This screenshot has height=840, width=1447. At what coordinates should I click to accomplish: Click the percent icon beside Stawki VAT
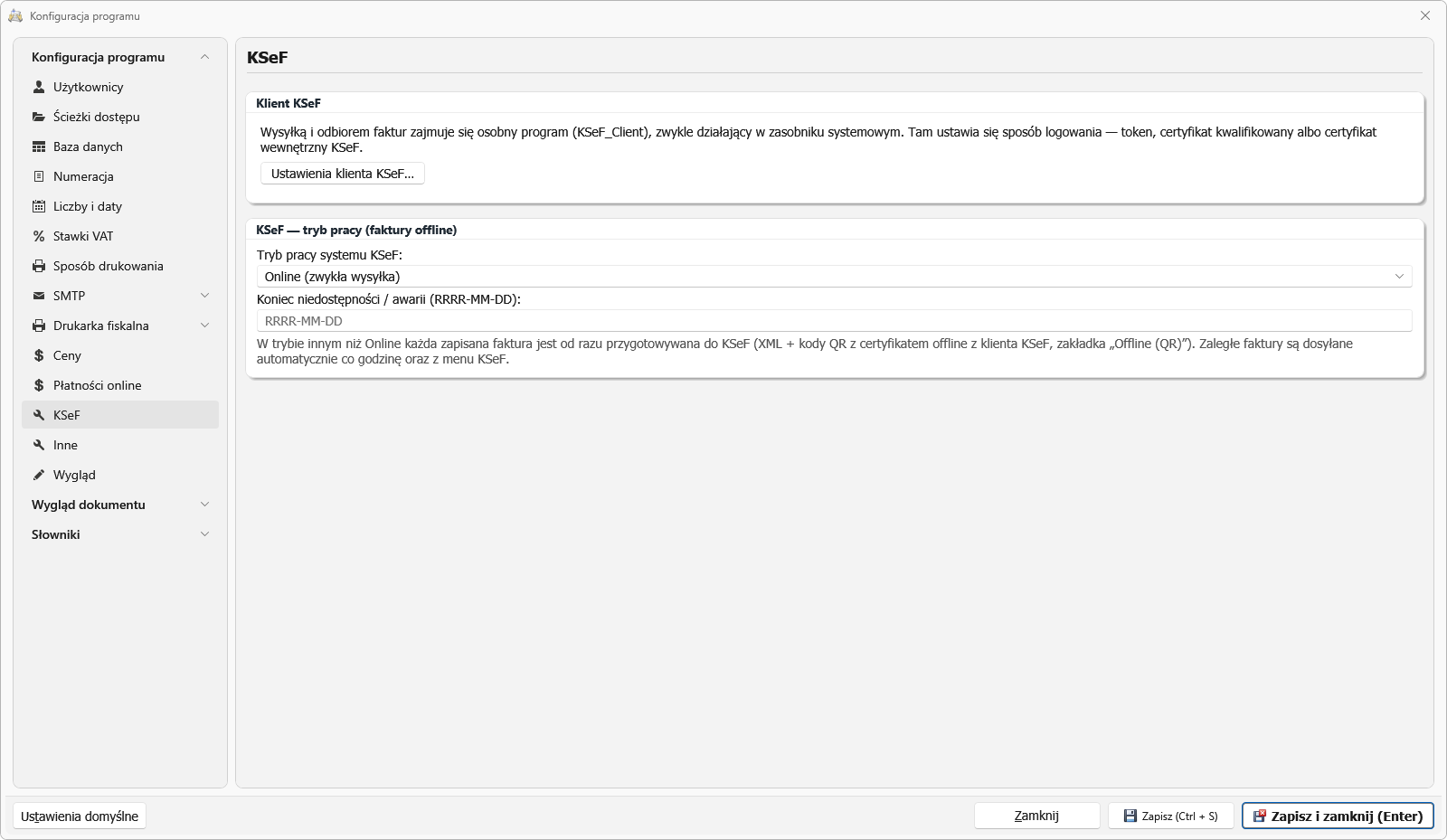[x=39, y=236]
